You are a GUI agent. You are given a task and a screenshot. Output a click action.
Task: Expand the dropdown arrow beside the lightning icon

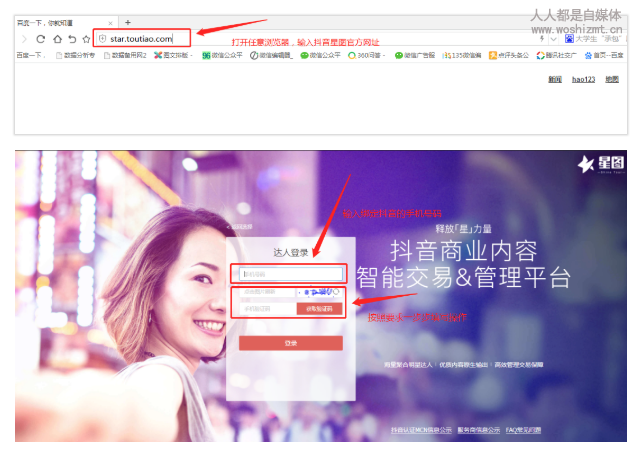(x=553, y=39)
